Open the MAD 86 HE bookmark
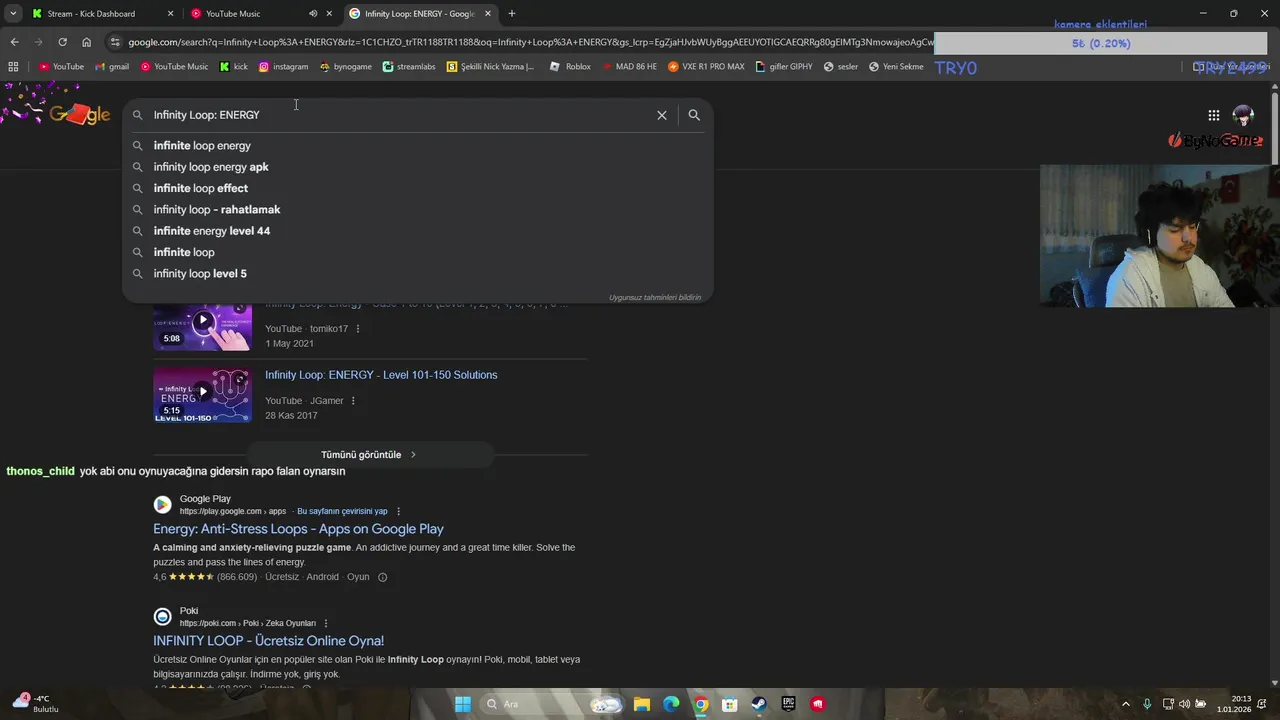 (x=628, y=67)
